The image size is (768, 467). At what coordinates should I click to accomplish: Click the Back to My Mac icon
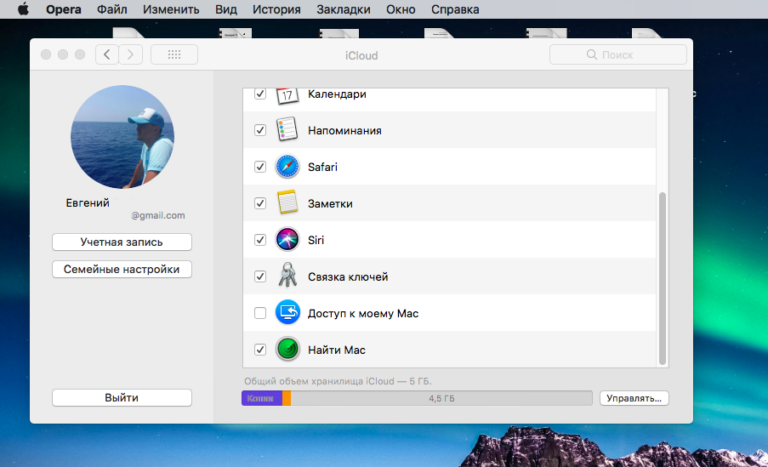pyautogui.click(x=288, y=313)
